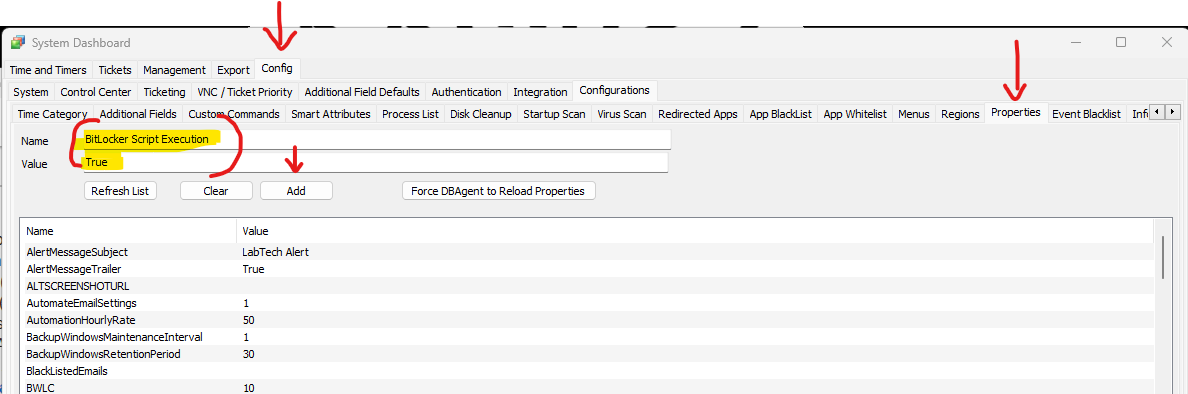Switch to the App BlackList tab
The height and width of the screenshot is (394, 1188).
(780, 114)
